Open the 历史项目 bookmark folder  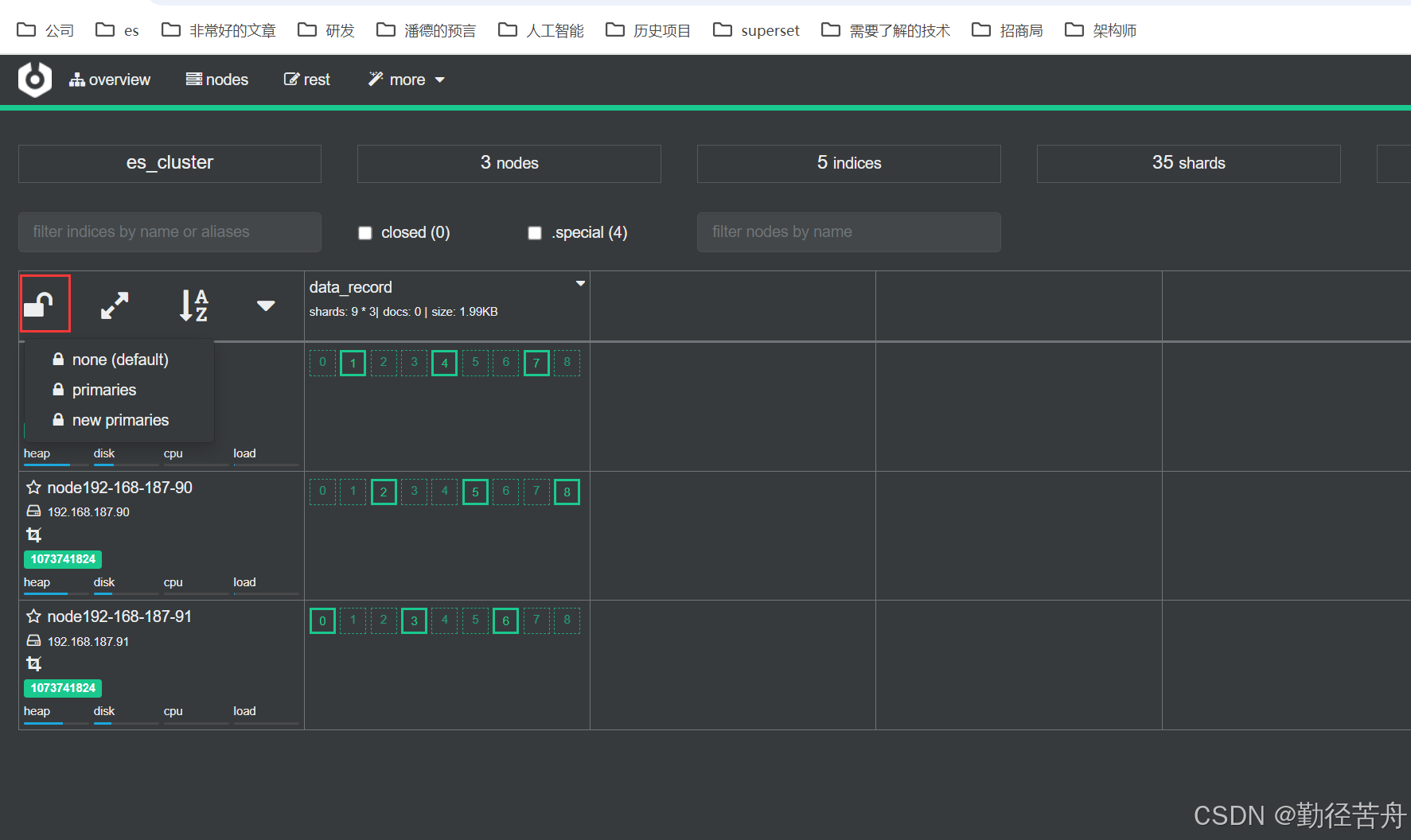pos(648,30)
